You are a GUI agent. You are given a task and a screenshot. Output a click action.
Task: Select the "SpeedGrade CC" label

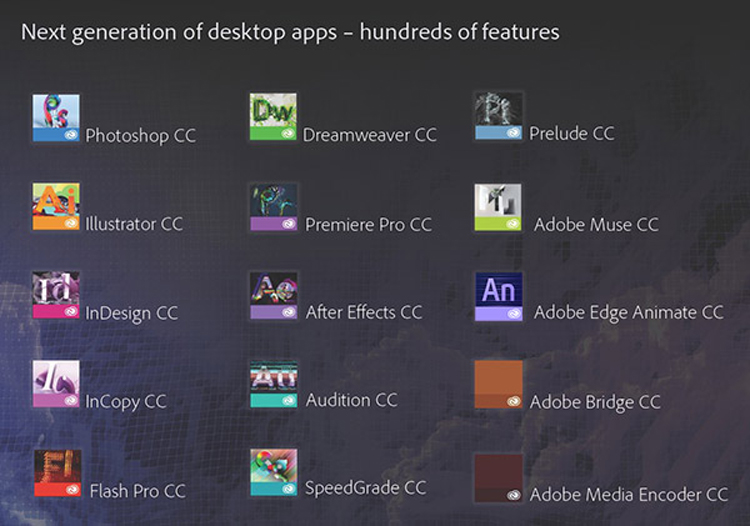(x=366, y=488)
